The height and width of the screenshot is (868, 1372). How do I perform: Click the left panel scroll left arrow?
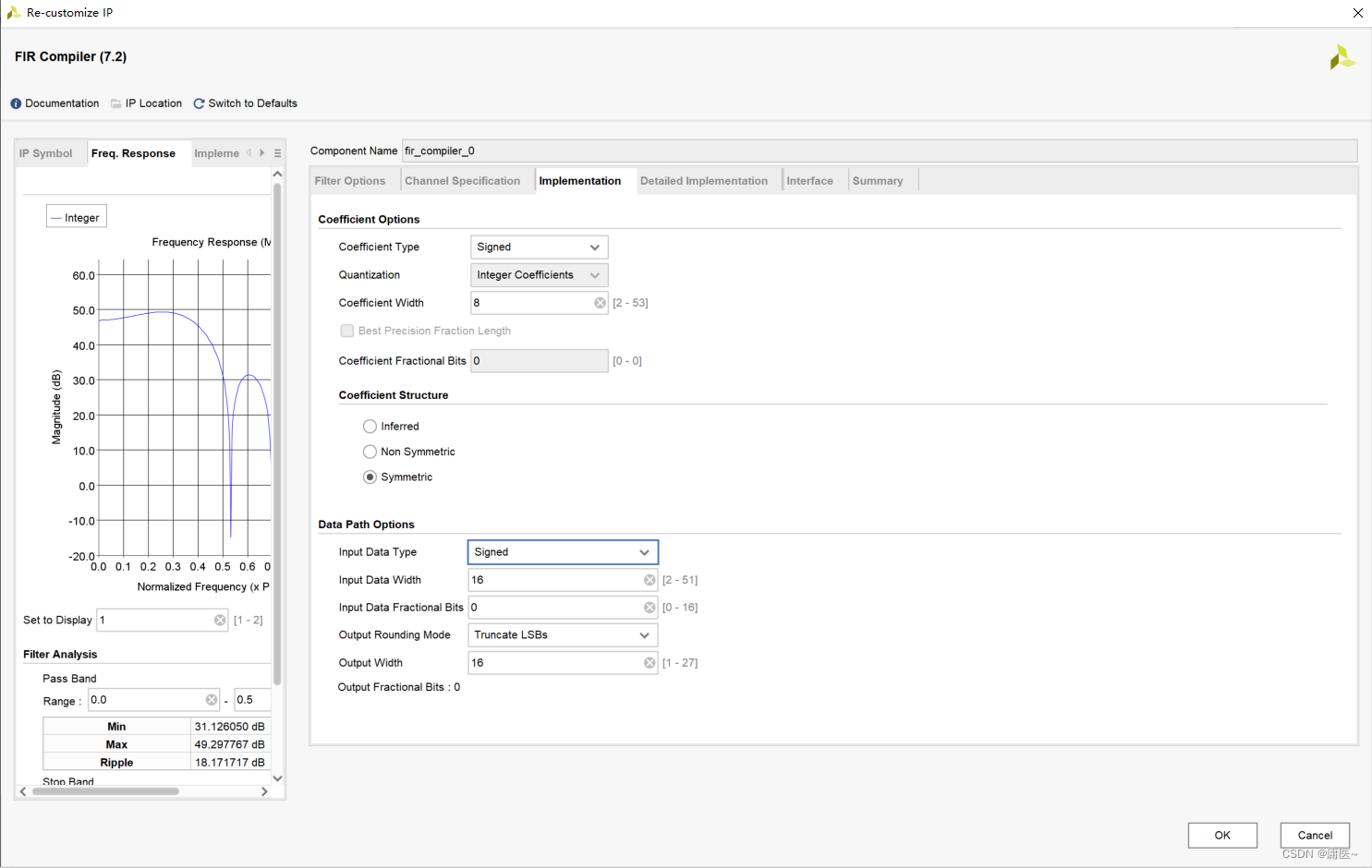(x=23, y=791)
